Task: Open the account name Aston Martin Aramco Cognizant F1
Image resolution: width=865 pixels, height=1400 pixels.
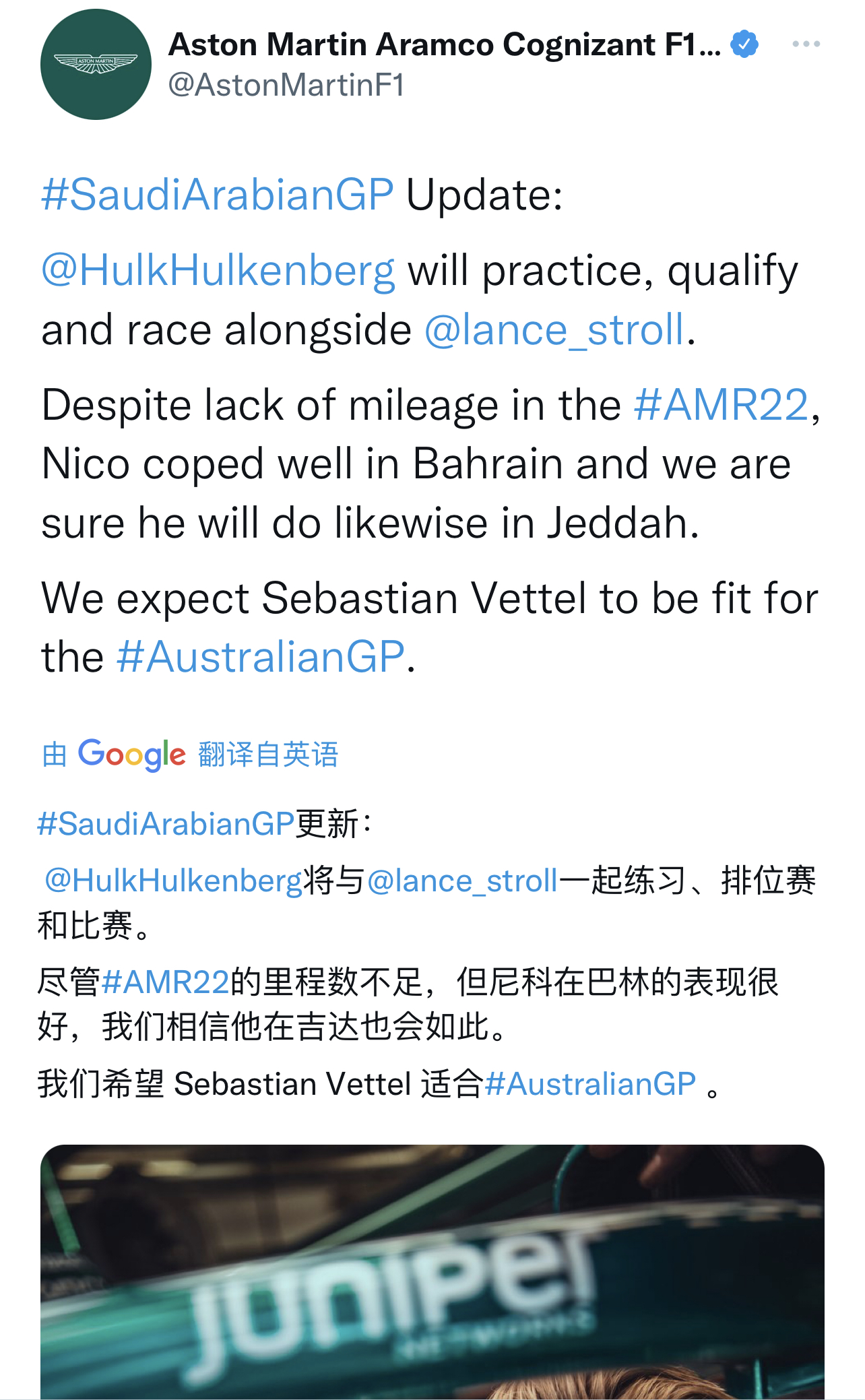Action: pyautogui.click(x=445, y=44)
